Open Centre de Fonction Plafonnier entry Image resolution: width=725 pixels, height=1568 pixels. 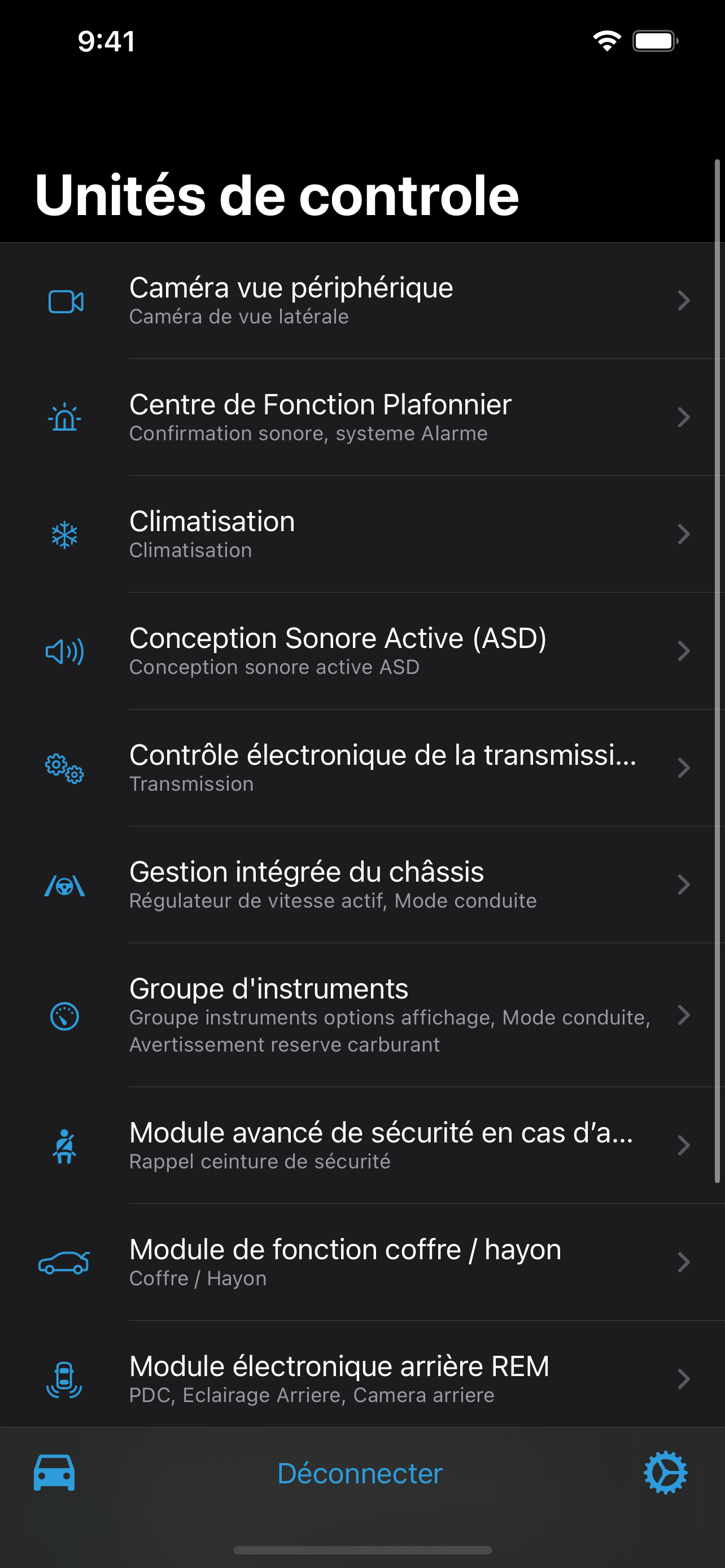(x=362, y=418)
